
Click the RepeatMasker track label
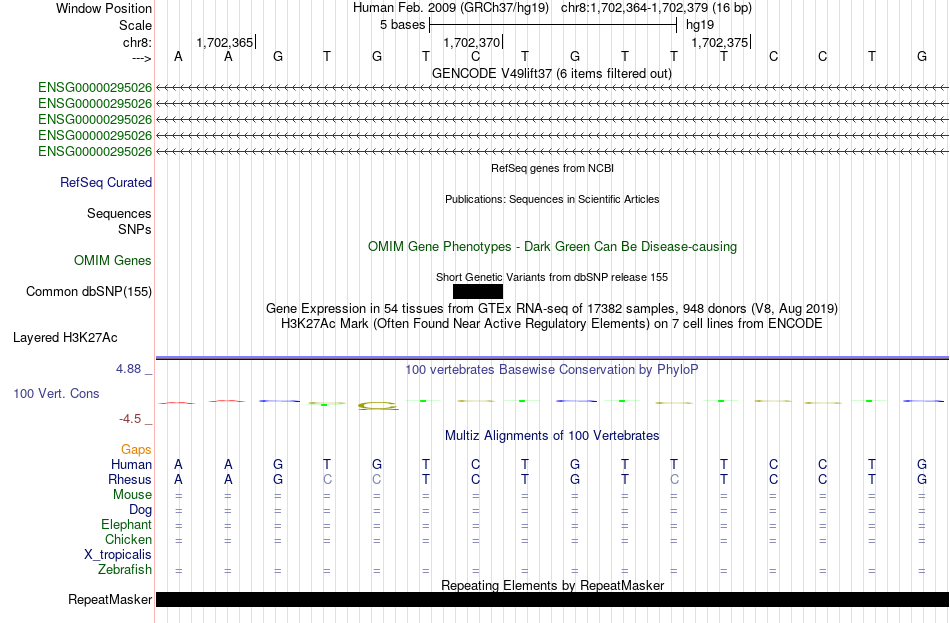tap(110, 599)
